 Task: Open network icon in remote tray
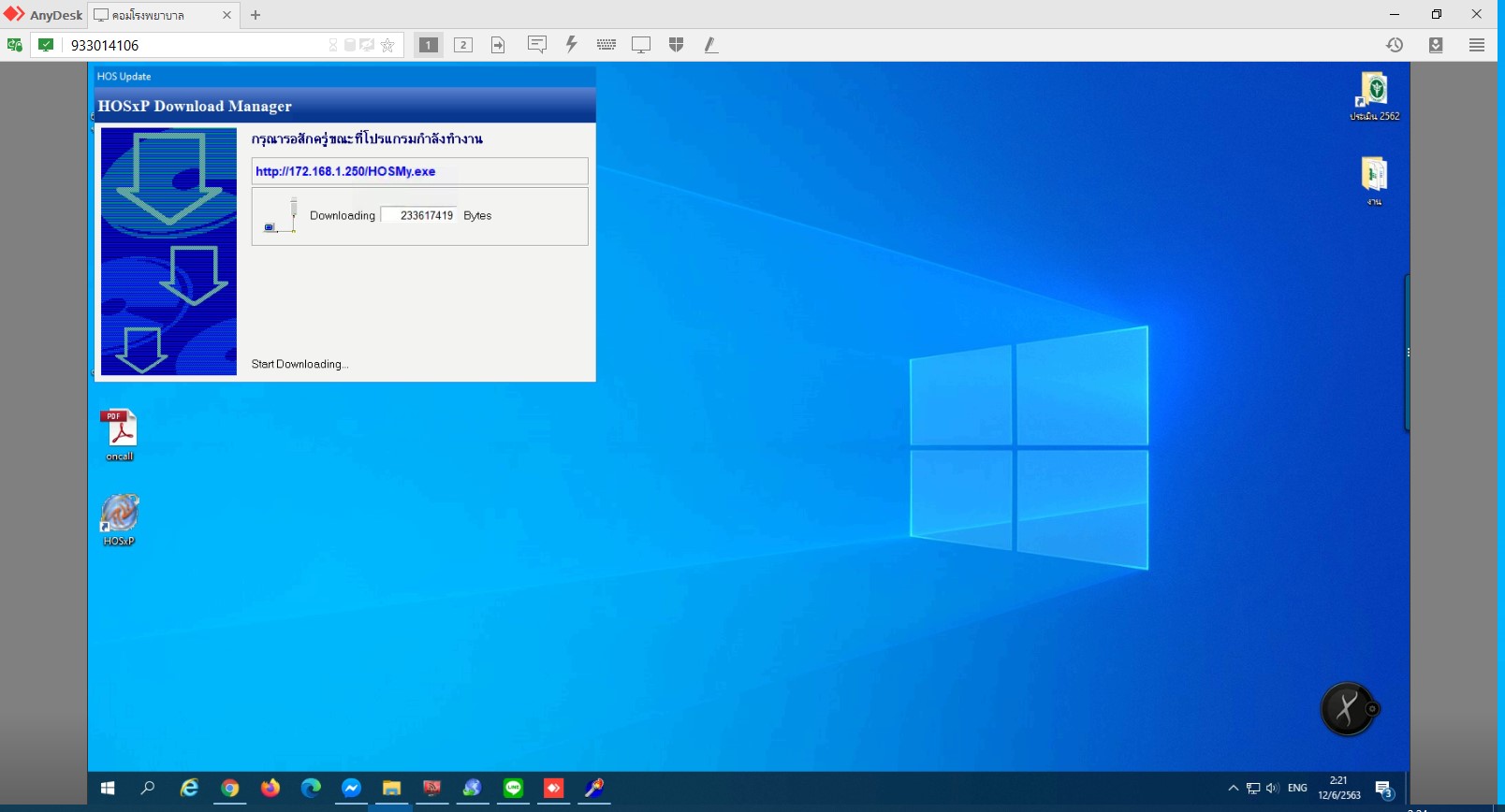click(1253, 789)
